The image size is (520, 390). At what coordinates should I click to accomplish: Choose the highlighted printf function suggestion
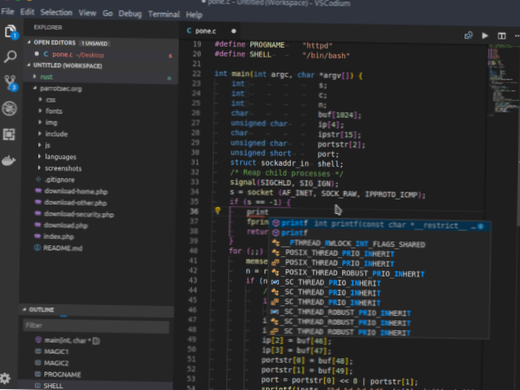point(380,224)
